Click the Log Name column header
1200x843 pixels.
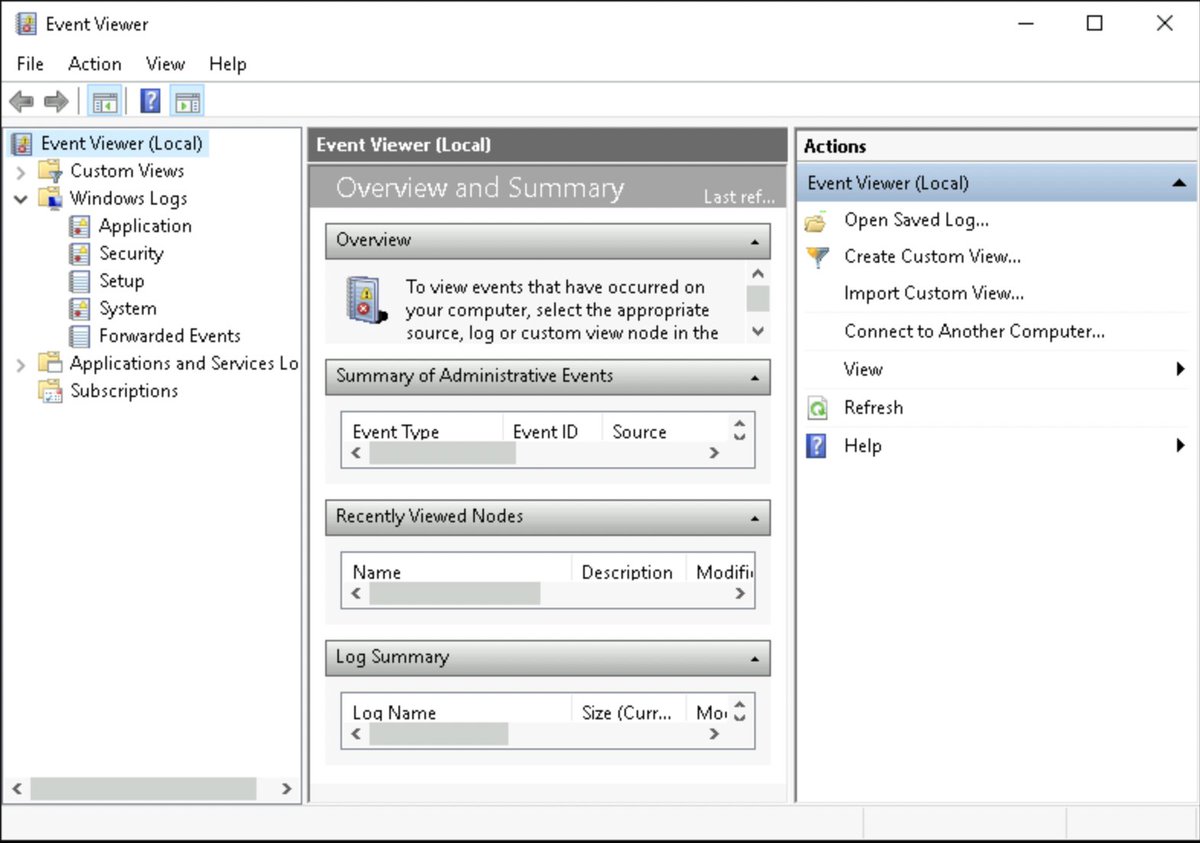click(x=456, y=711)
